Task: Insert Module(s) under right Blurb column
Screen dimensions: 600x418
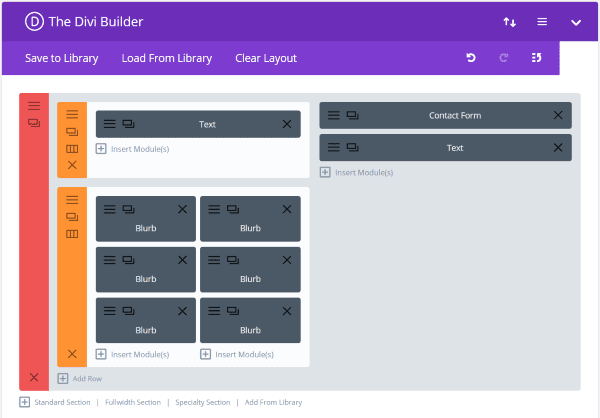Action: coord(237,354)
